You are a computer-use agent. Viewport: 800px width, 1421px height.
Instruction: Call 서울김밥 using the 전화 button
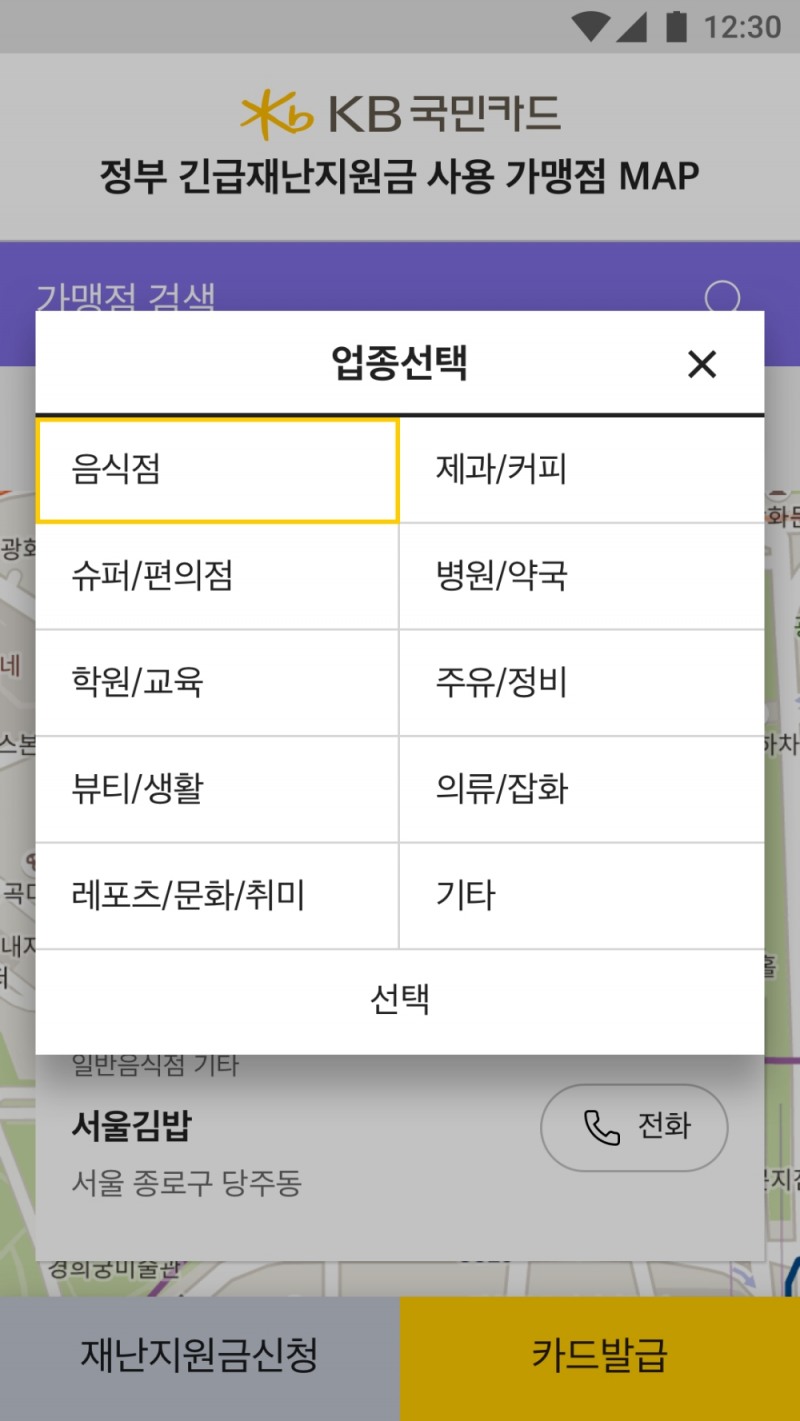(634, 1126)
